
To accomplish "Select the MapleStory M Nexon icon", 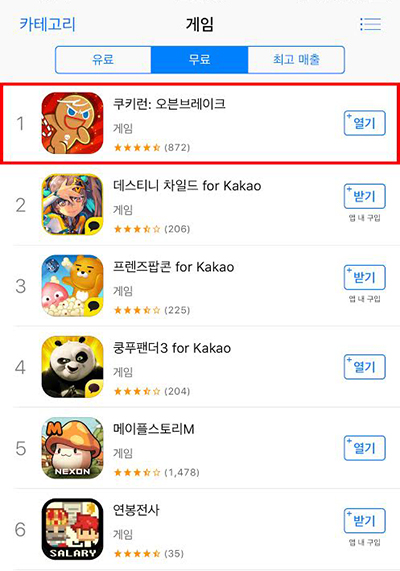I will tap(72, 448).
